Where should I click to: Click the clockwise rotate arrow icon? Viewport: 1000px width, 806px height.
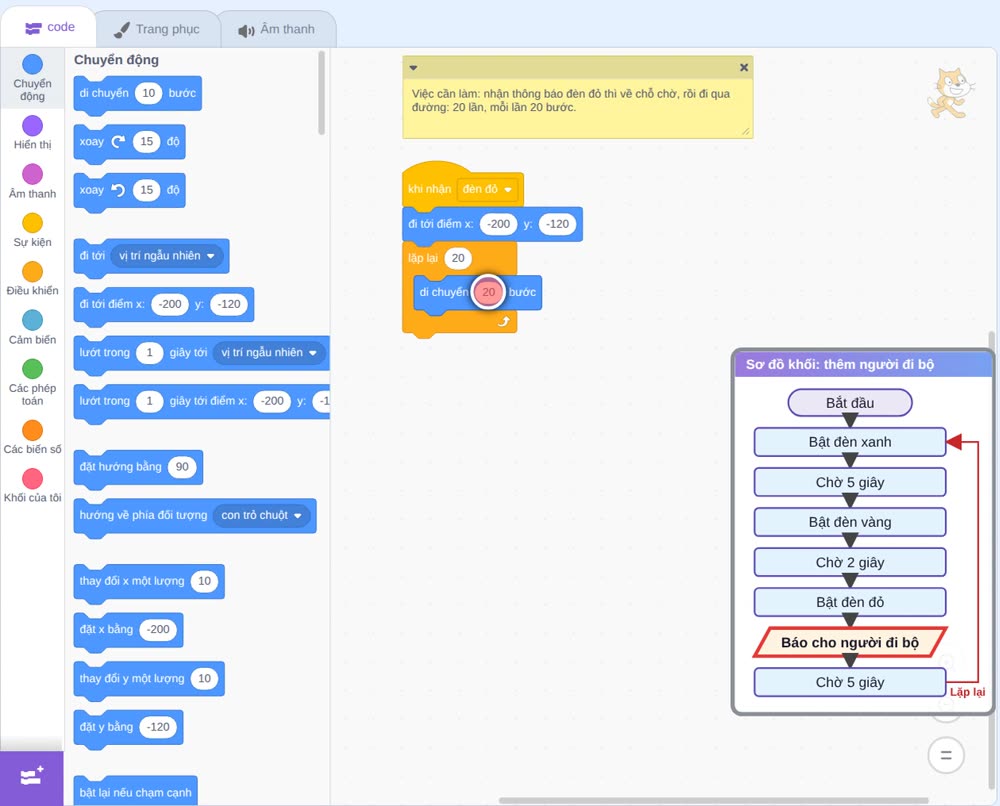pos(118,142)
